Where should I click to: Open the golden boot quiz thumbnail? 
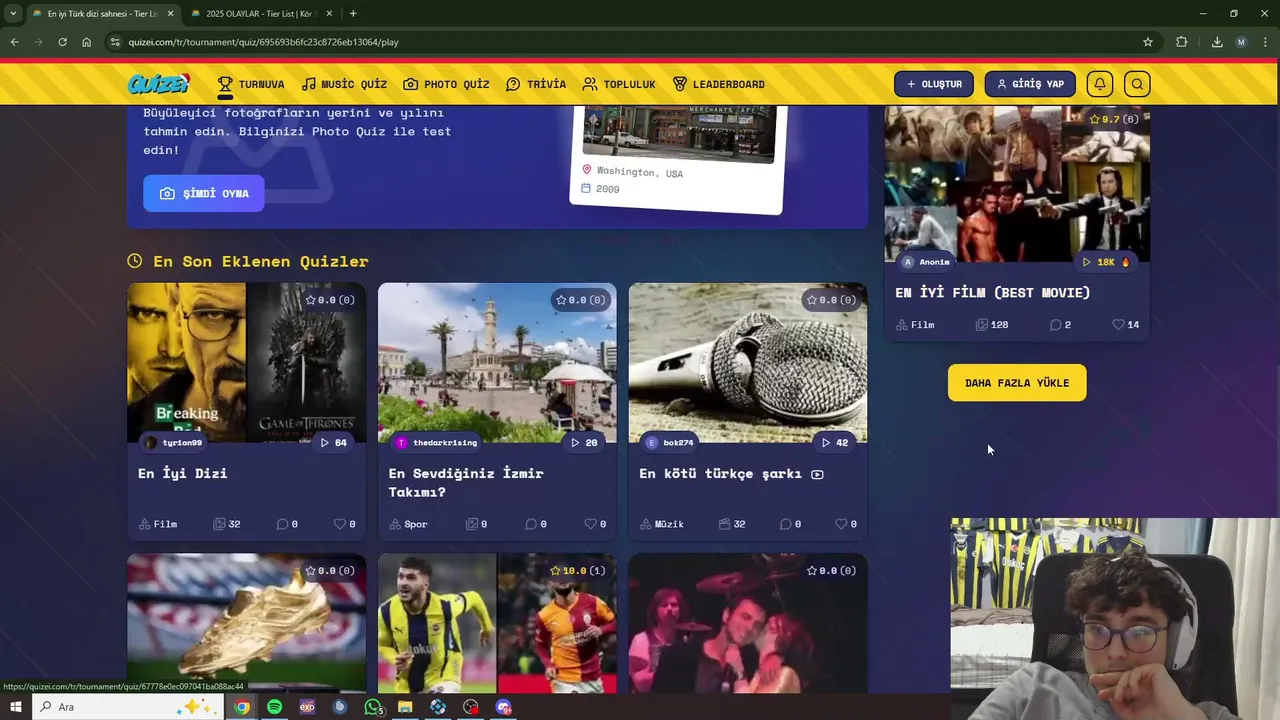tap(246, 623)
